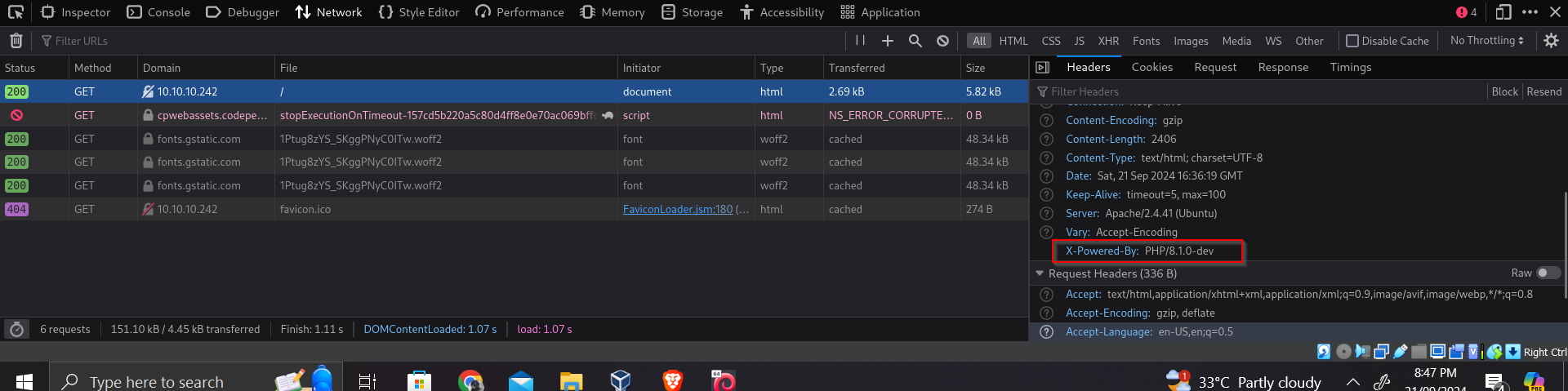The height and width of the screenshot is (391, 1568).
Task: Click the element picker icon
Action: (16, 12)
